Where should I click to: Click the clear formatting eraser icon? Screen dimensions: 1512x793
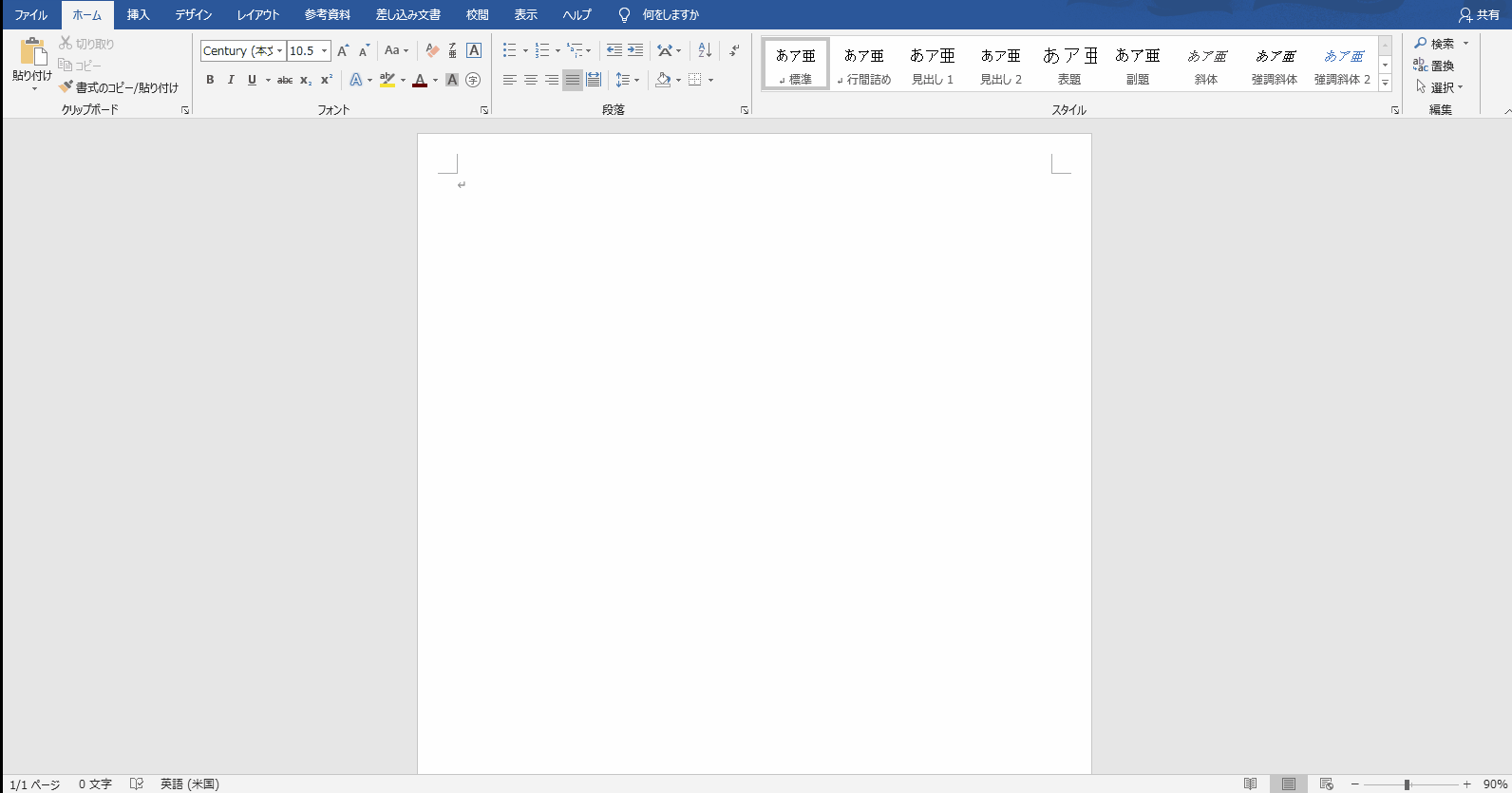(432, 50)
